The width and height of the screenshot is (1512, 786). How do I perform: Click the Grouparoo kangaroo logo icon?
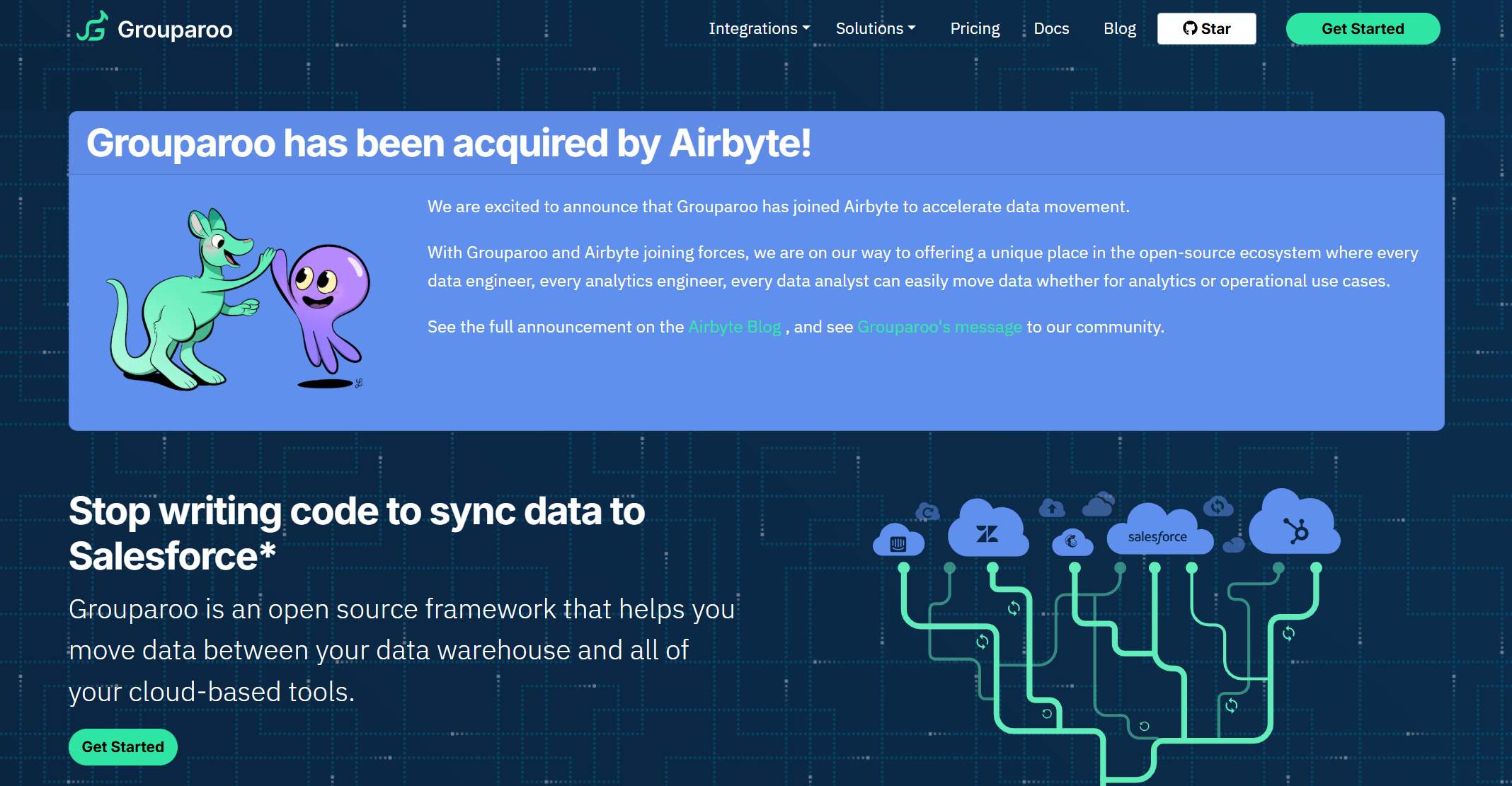92,27
